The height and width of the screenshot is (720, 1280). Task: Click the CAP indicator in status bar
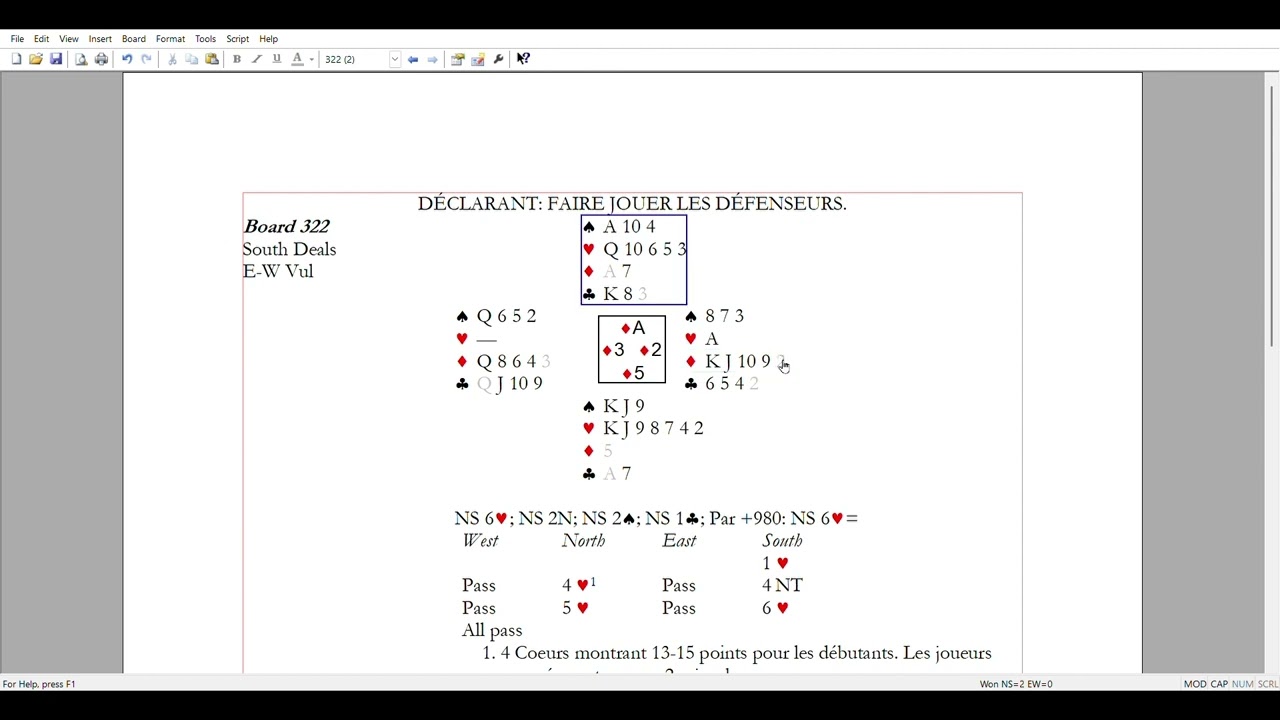[x=1219, y=684]
